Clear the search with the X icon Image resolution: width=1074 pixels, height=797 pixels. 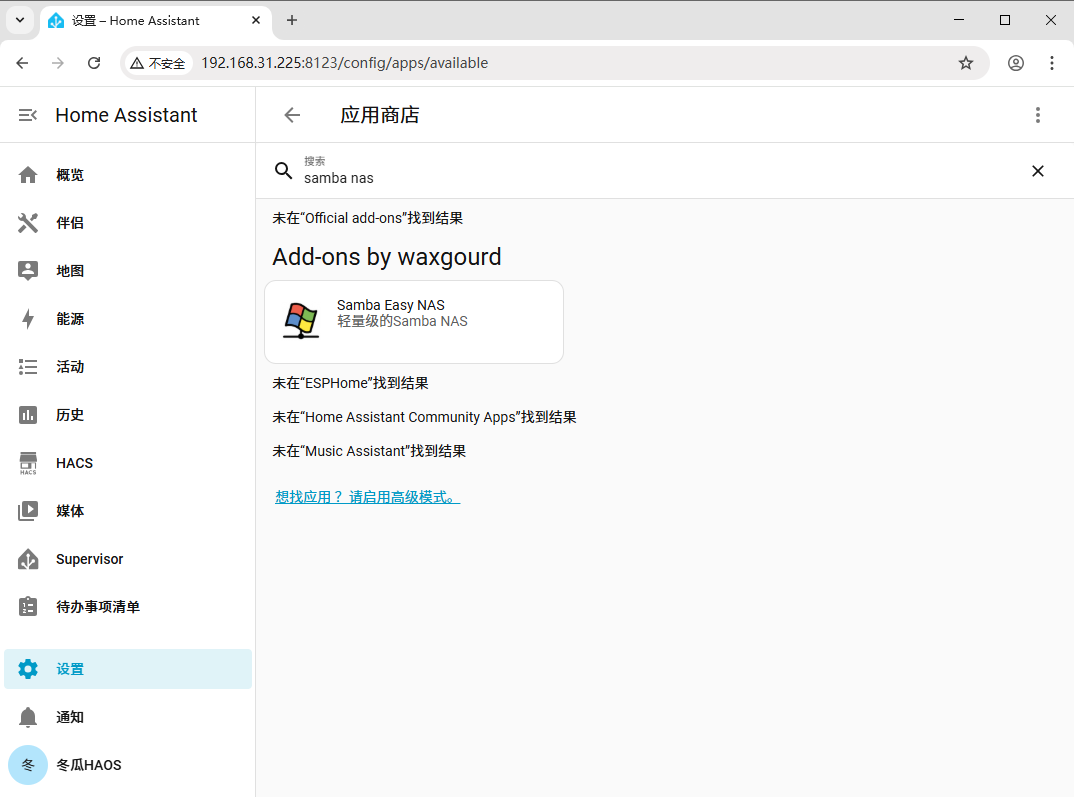tap(1038, 171)
